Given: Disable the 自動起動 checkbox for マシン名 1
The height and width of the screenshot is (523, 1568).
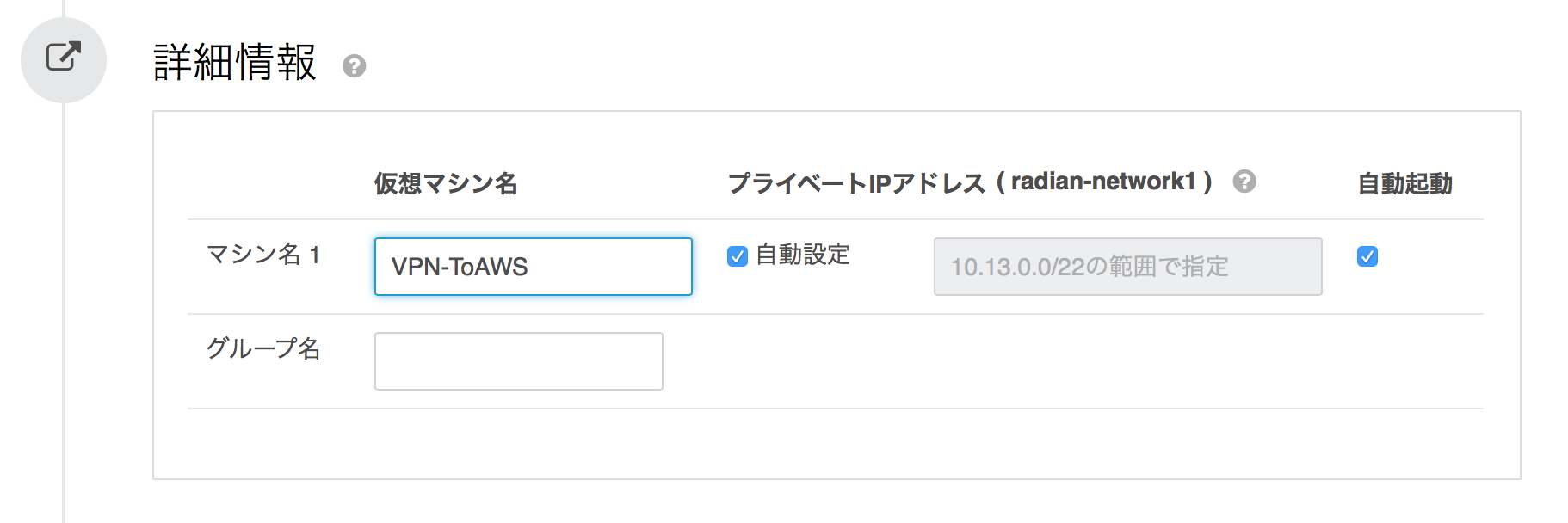Looking at the screenshot, I should [x=1368, y=255].
